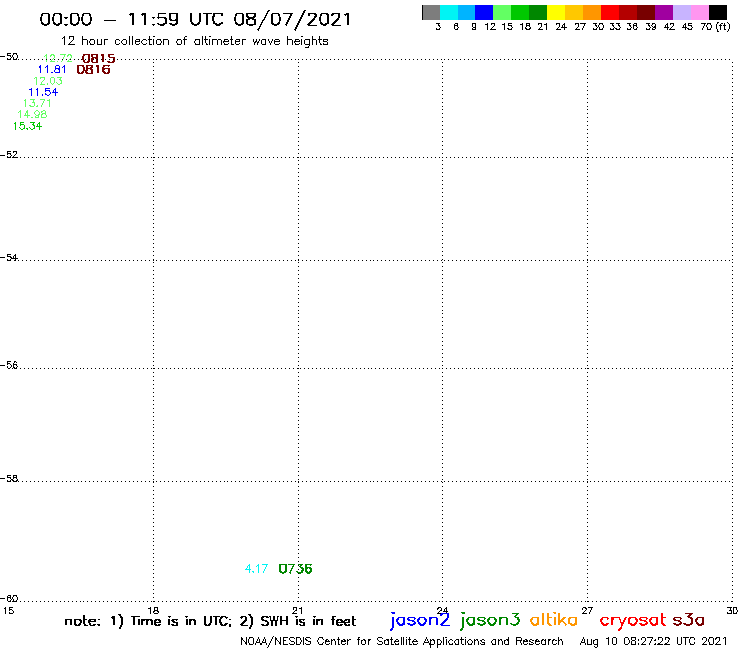Select the blue reading 11.54
The height and width of the screenshot is (650, 740).
pos(43,92)
